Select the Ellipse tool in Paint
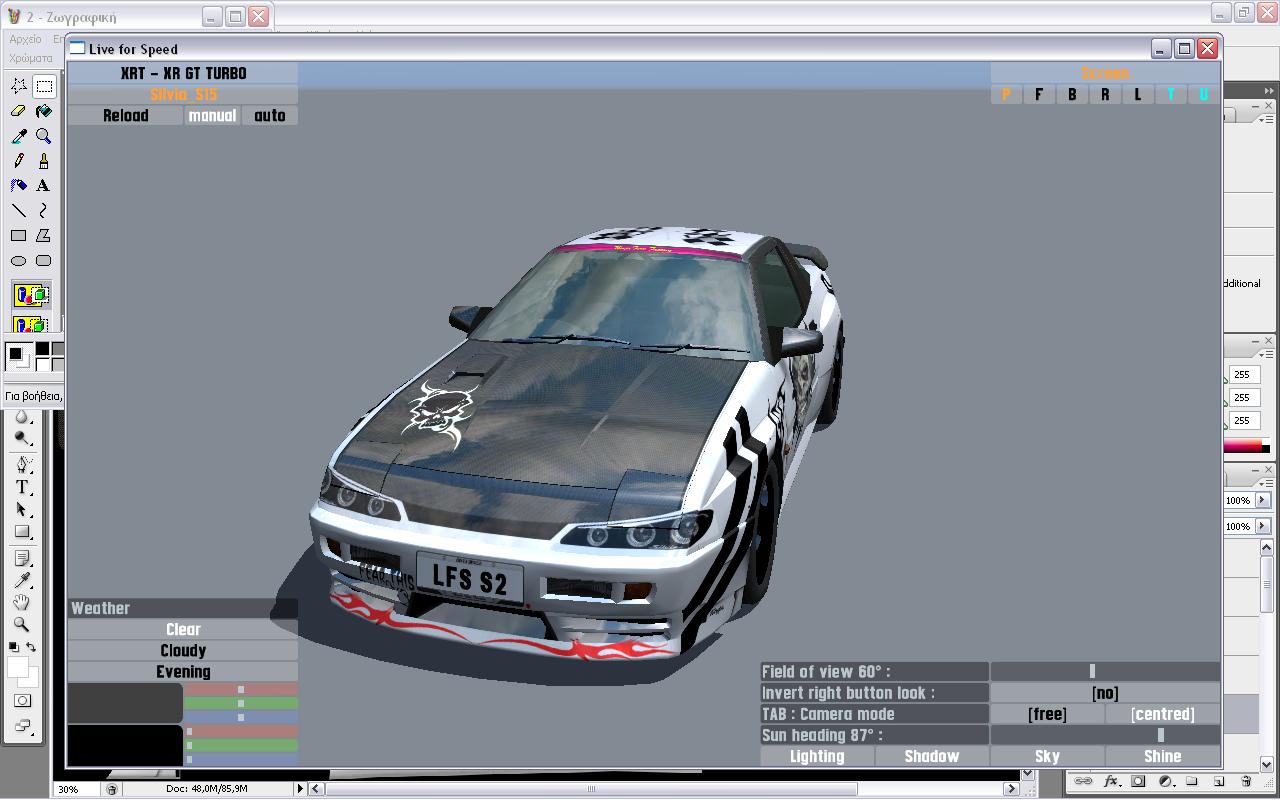This screenshot has height=800, width=1280. click(x=19, y=261)
